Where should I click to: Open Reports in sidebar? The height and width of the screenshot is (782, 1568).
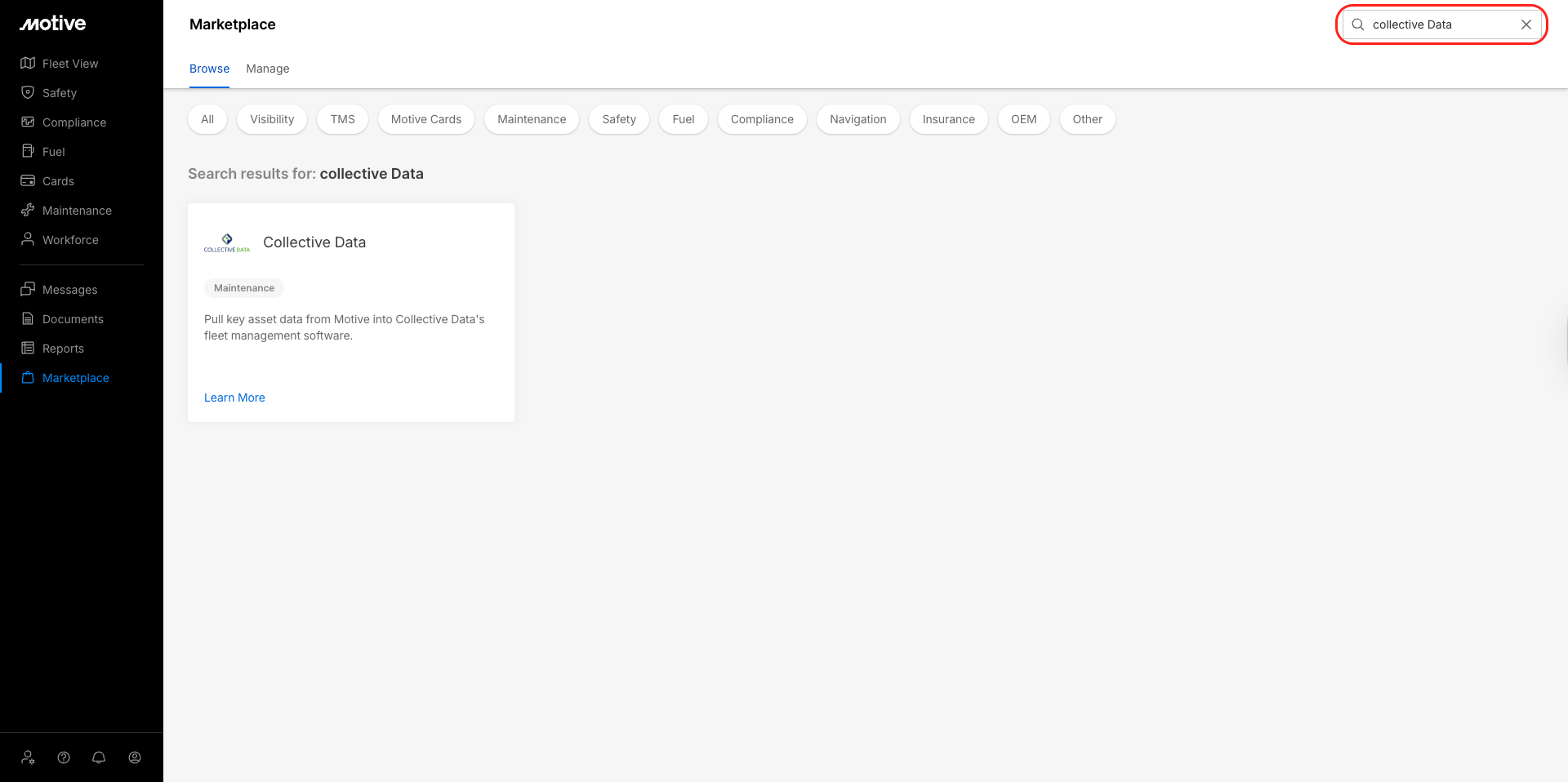click(x=63, y=349)
